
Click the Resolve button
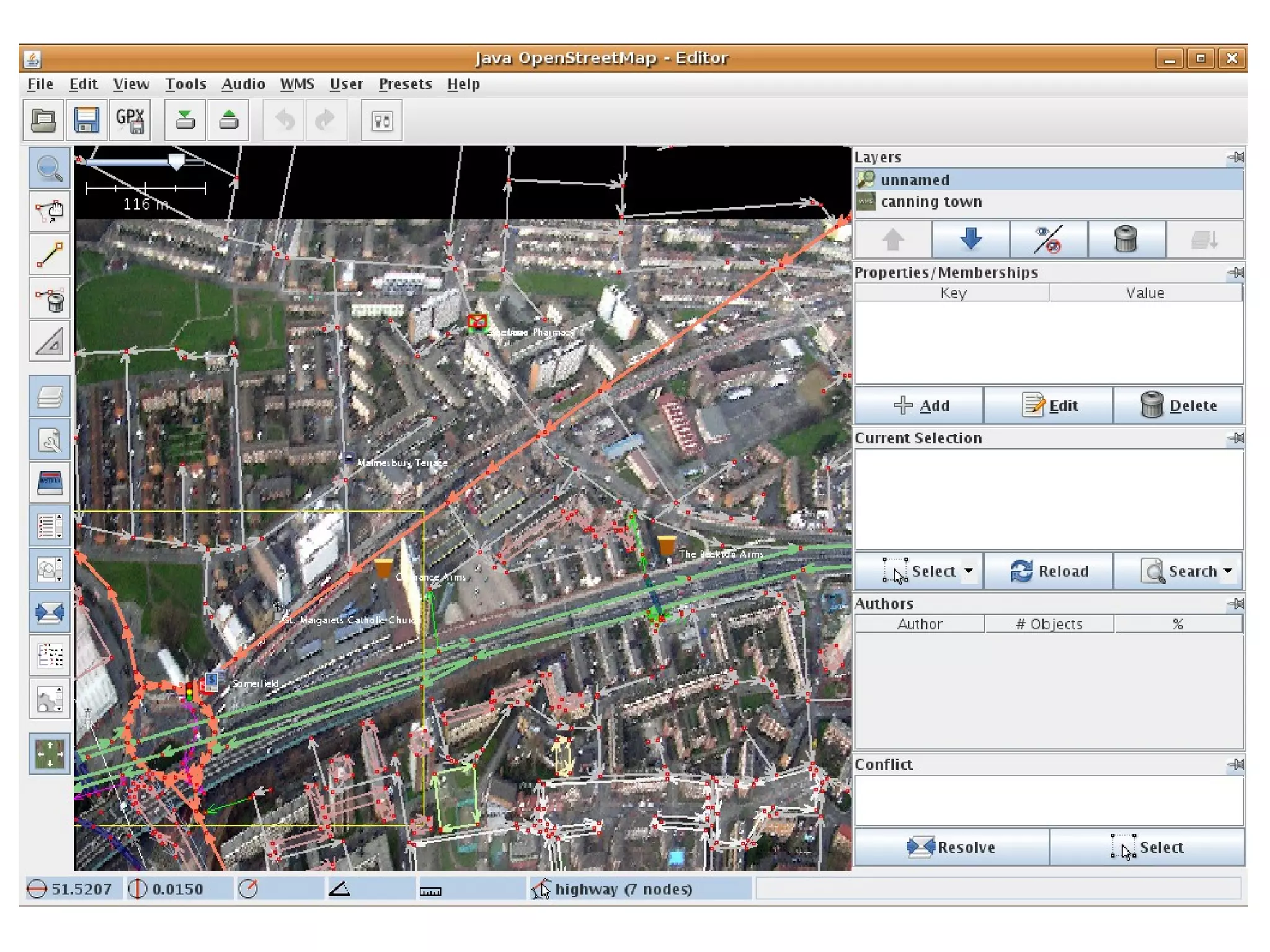click(x=951, y=847)
